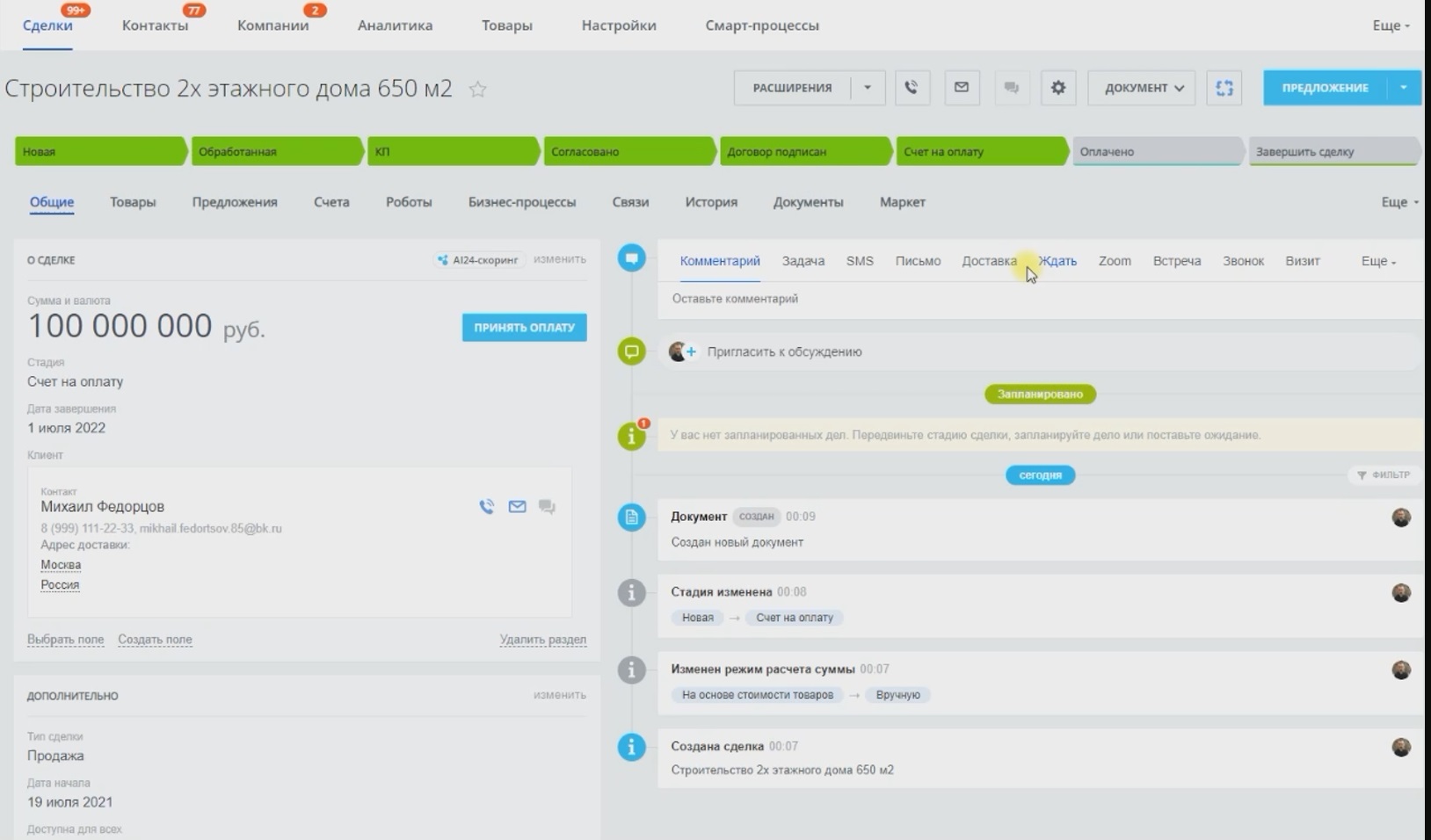
Task: Open the Документ dropdown
Action: [1143, 88]
